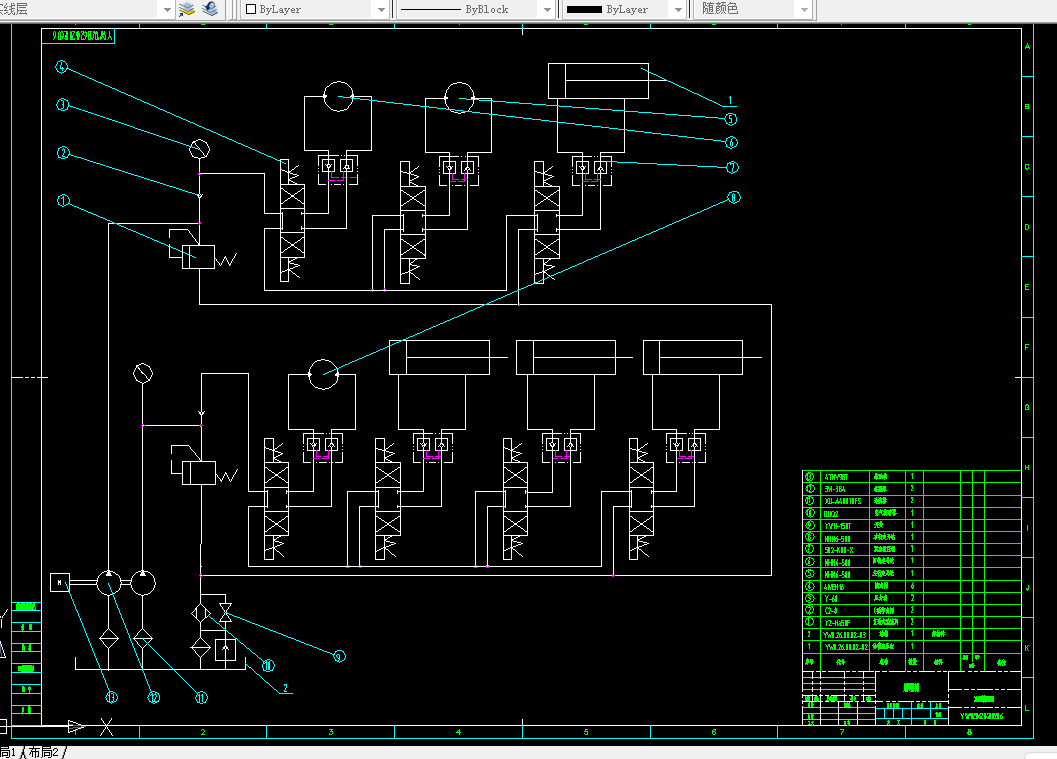
Task: Select the shut-off valve bowtie symbol
Action: pos(225,612)
